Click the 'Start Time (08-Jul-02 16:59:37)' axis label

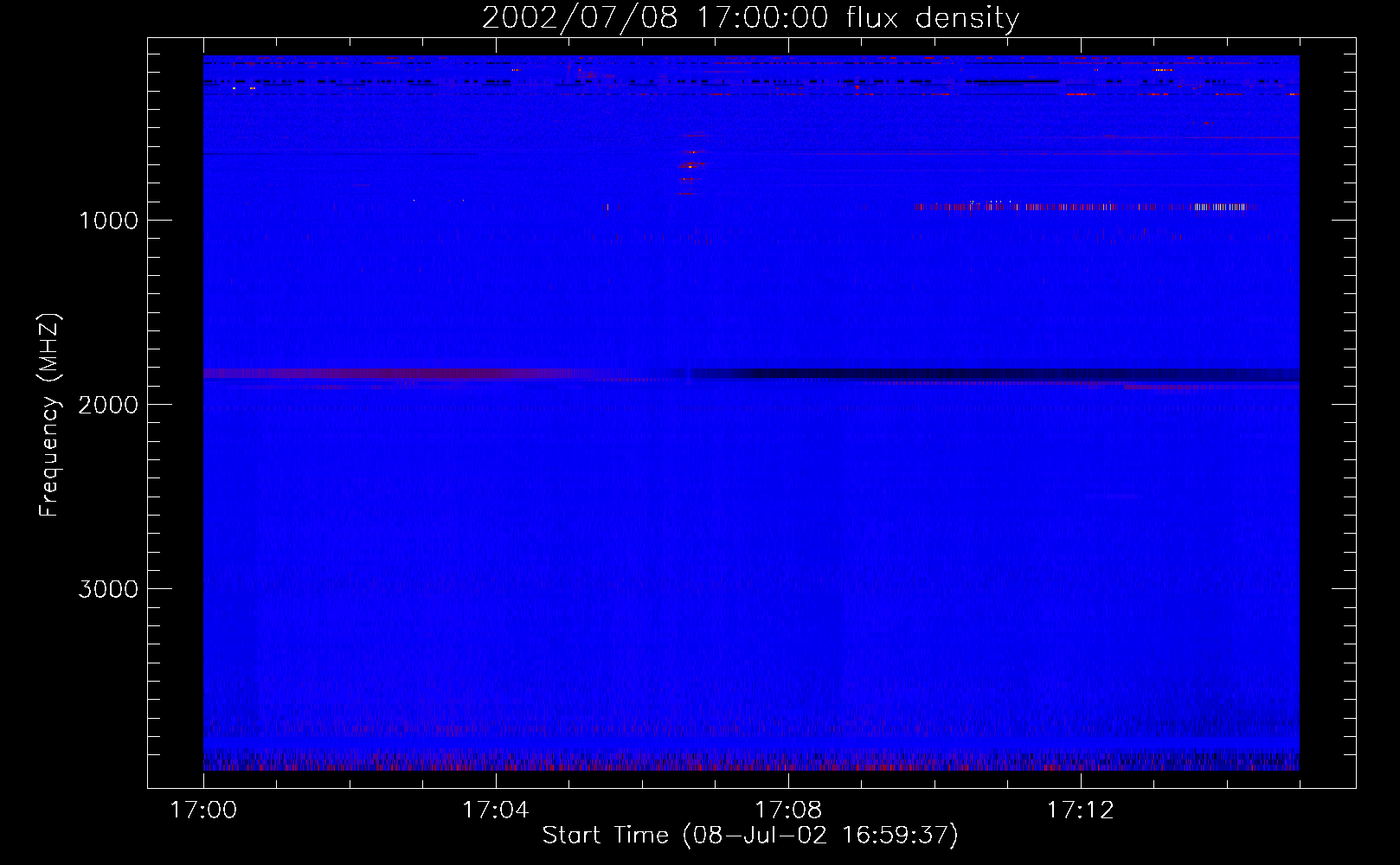(750, 836)
